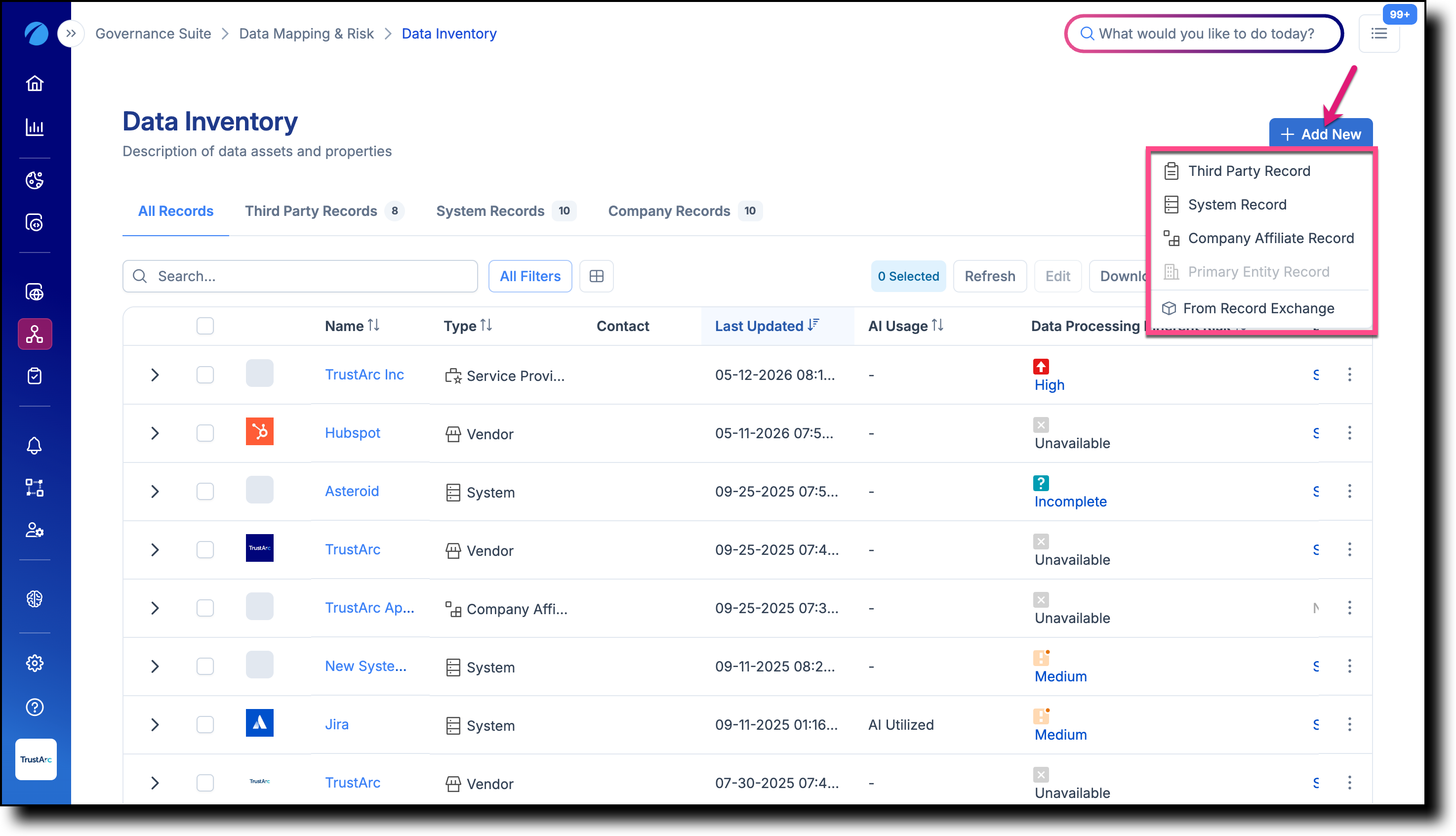Open the settings gear icon
Viewport: 1456px width, 836px height.
[35, 663]
